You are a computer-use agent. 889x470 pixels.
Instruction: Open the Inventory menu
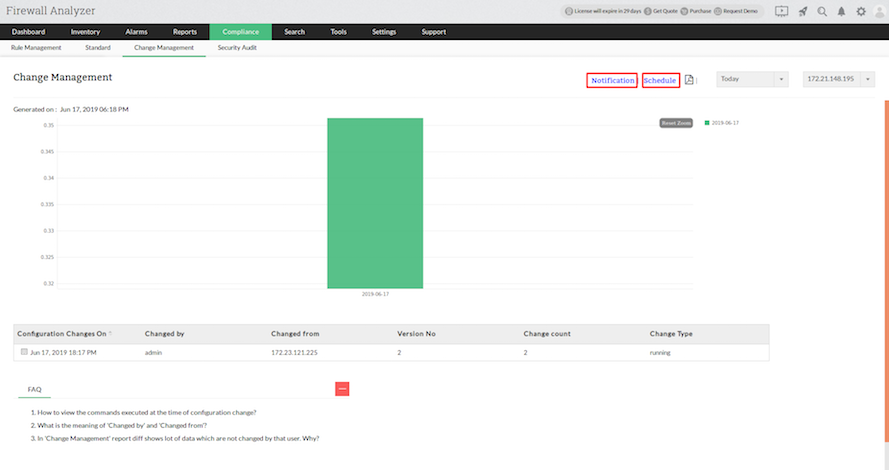tap(85, 32)
